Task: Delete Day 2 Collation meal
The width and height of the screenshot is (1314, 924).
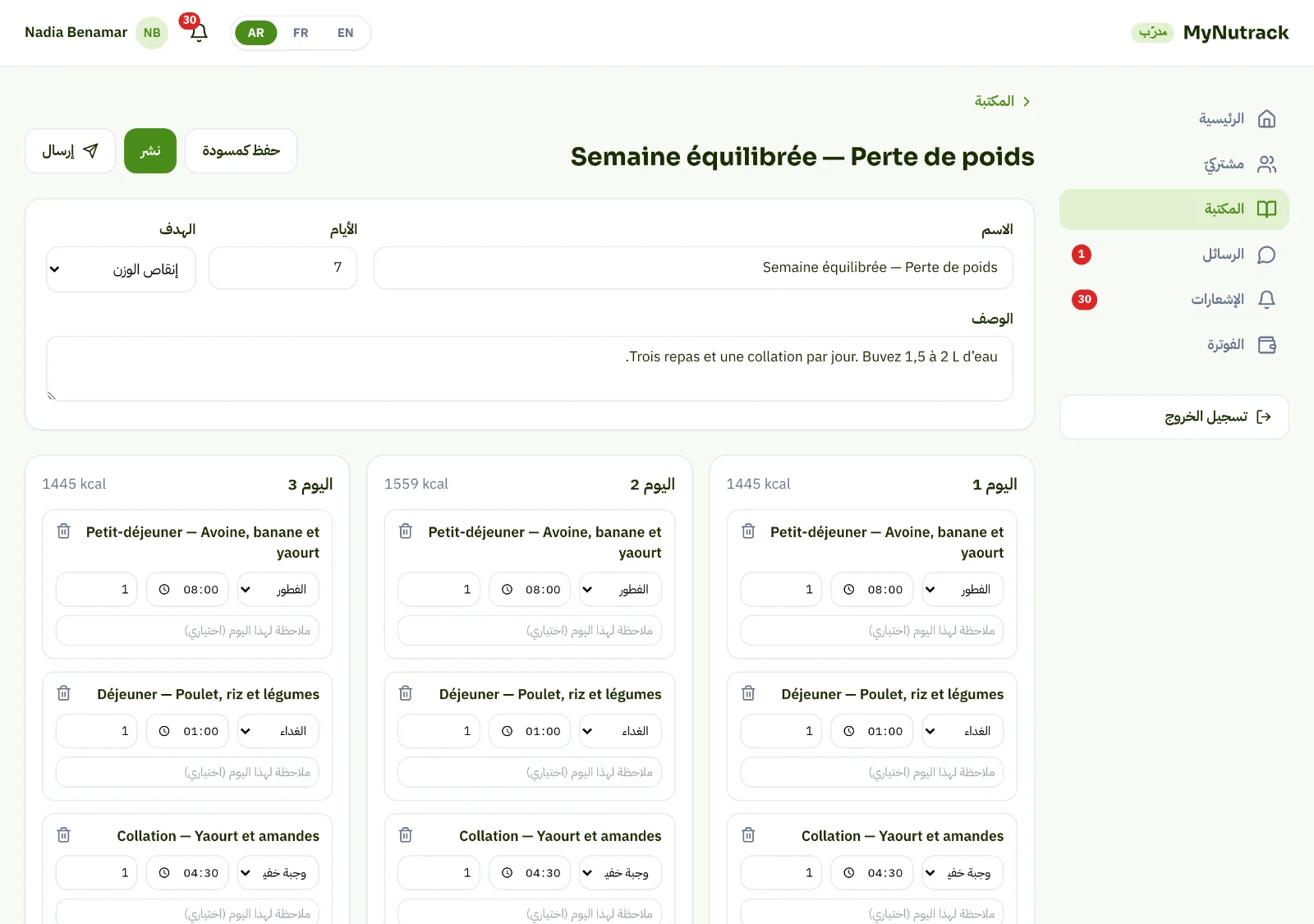Action: (406, 835)
